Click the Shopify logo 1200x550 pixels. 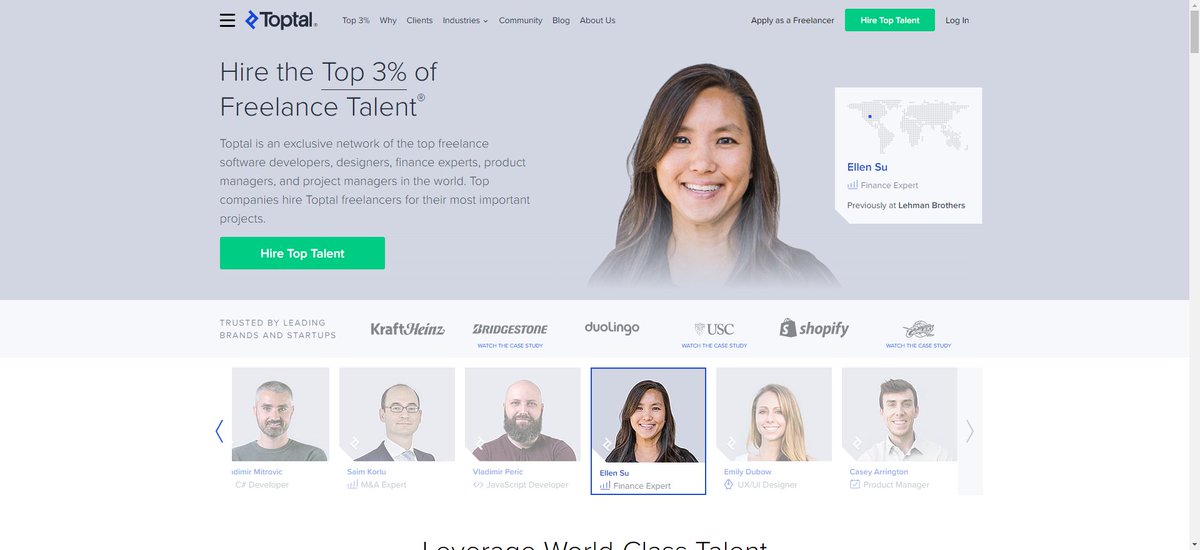pyautogui.click(x=814, y=328)
